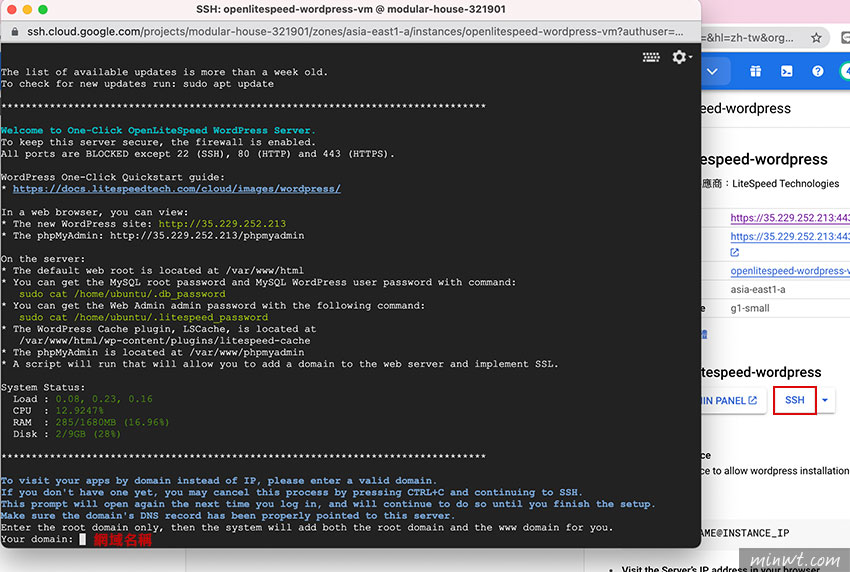
Task: Open the gift icon in Cloud Console header
Action: pyautogui.click(x=755, y=71)
